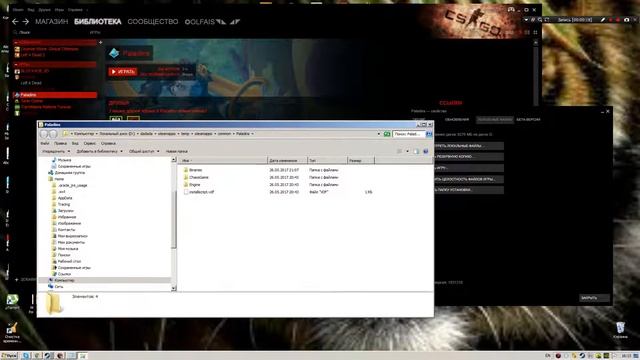Open Explorer help icon

pyautogui.click(x=426, y=151)
